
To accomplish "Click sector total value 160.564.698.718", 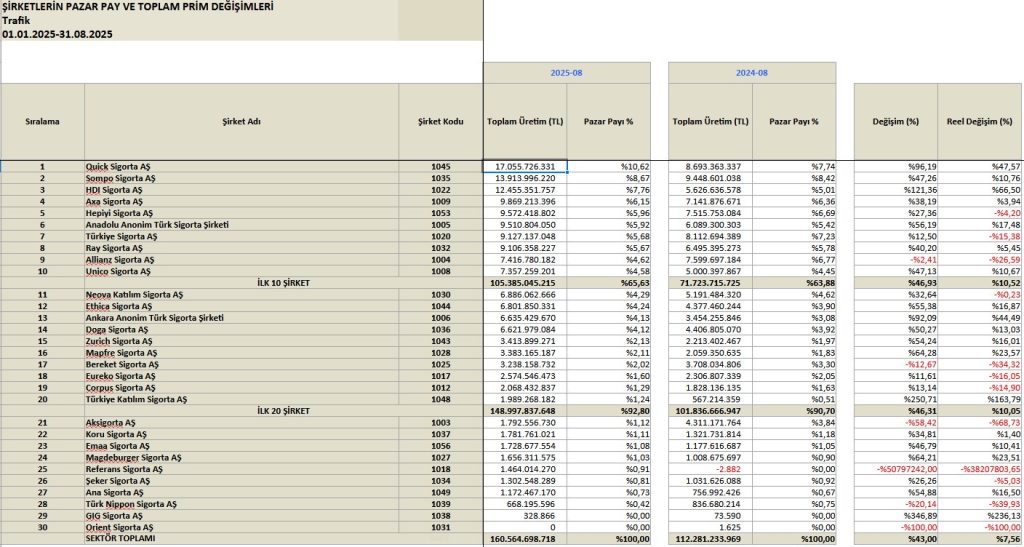I will tap(525, 539).
